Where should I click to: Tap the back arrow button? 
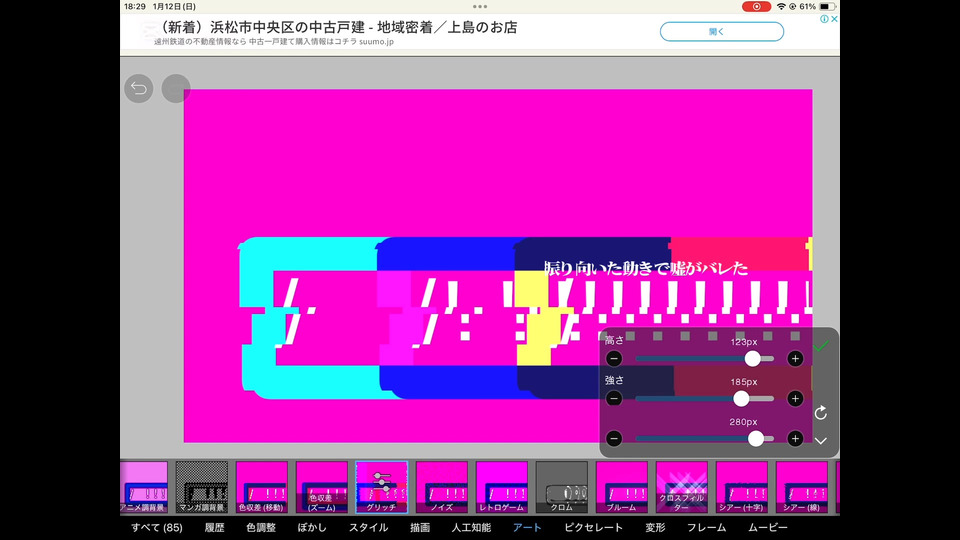pyautogui.click(x=139, y=89)
